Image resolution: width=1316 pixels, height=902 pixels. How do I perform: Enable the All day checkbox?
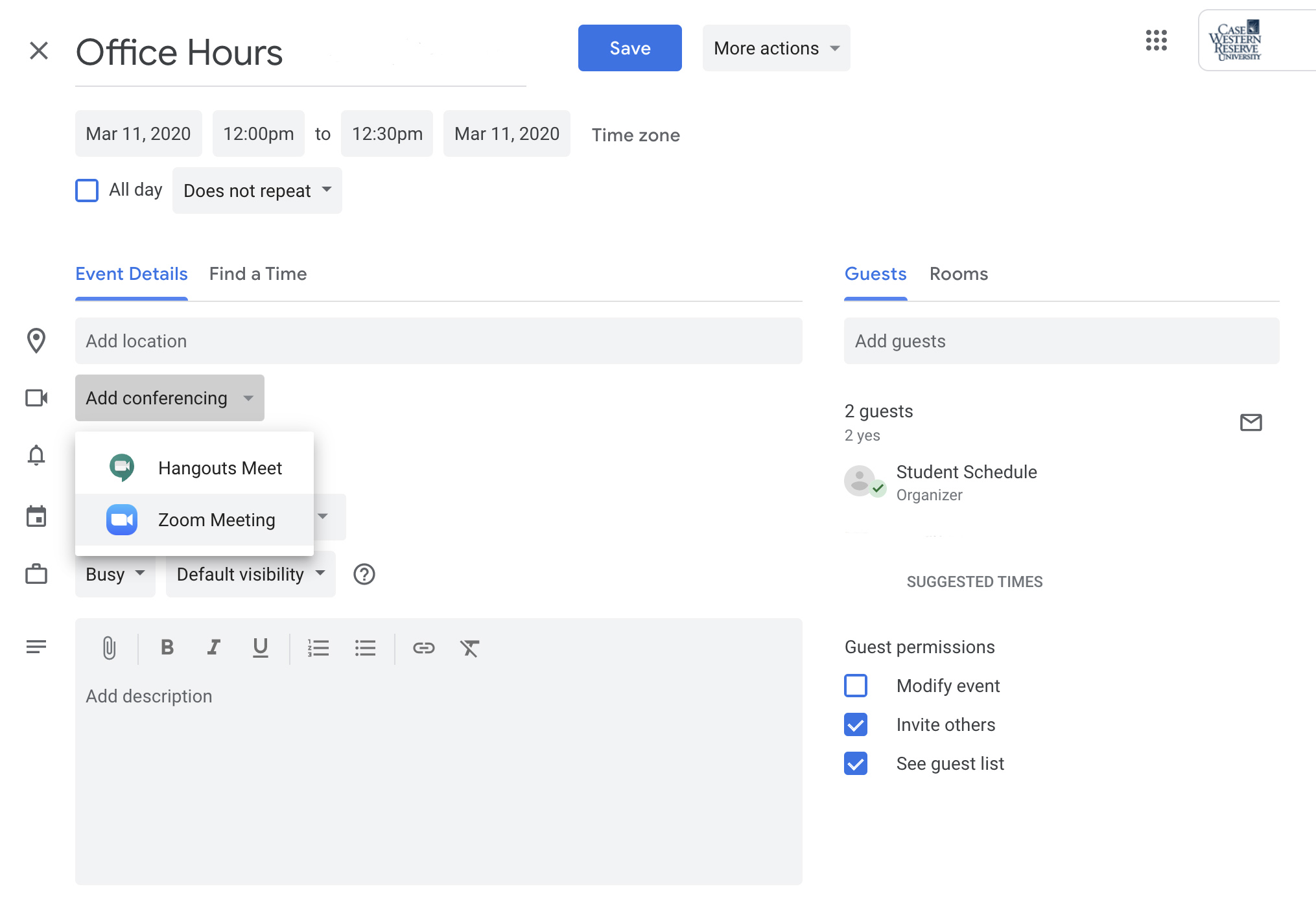pos(87,191)
